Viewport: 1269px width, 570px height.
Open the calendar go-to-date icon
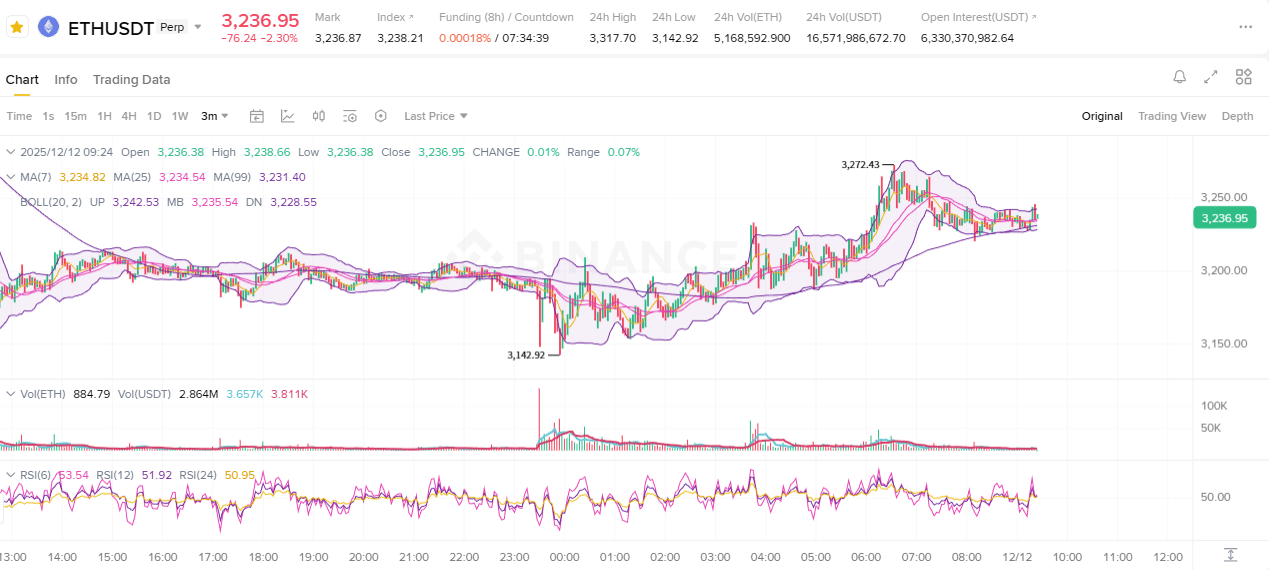click(x=256, y=116)
